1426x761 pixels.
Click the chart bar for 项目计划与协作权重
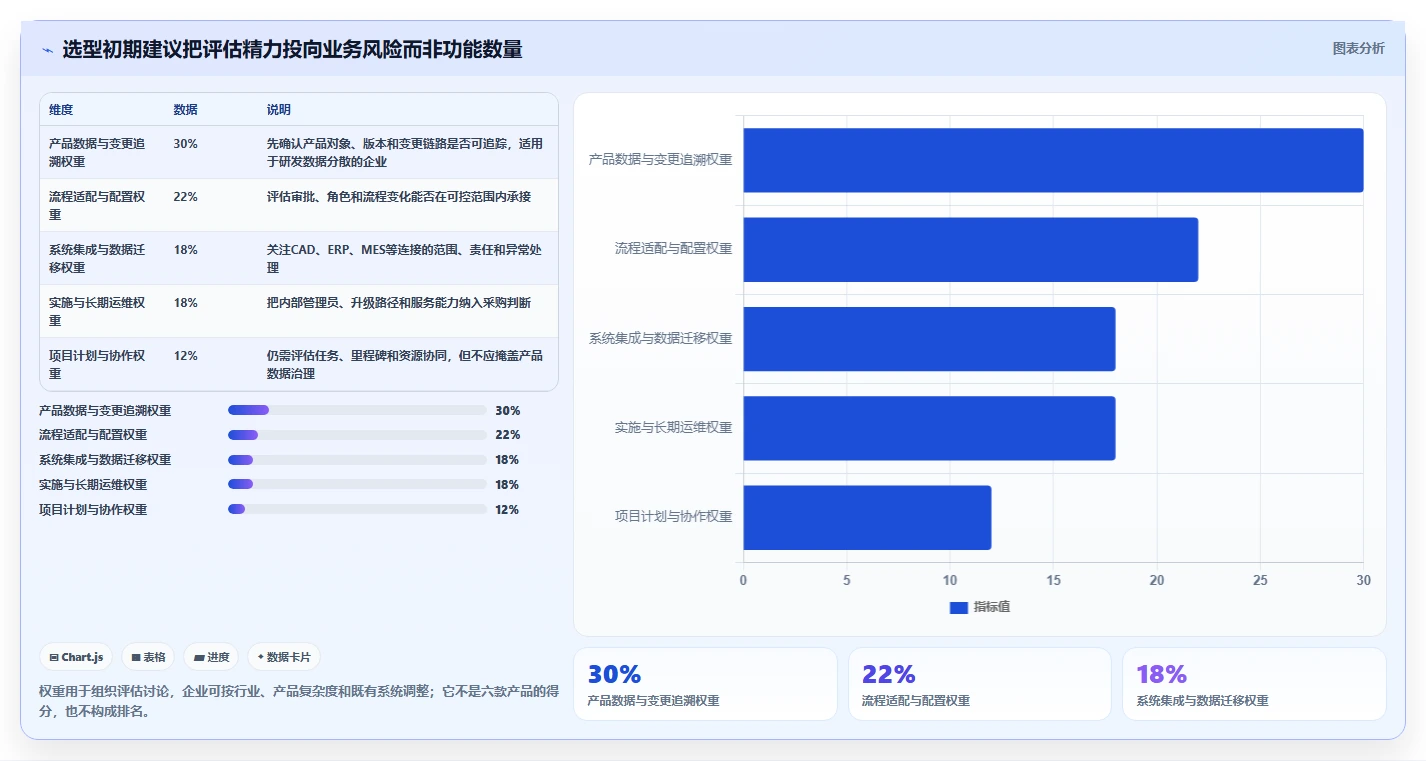click(867, 517)
